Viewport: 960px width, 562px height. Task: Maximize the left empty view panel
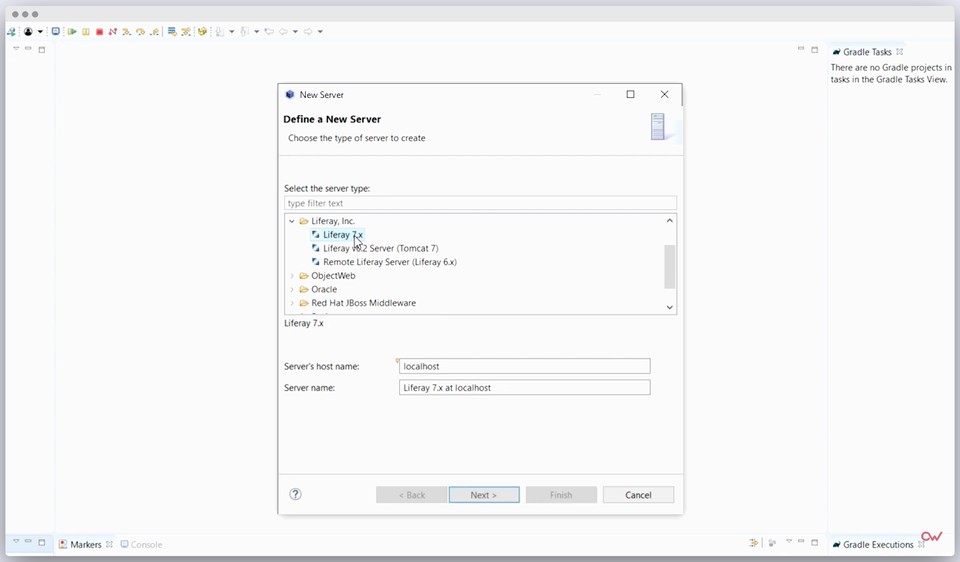[x=42, y=50]
